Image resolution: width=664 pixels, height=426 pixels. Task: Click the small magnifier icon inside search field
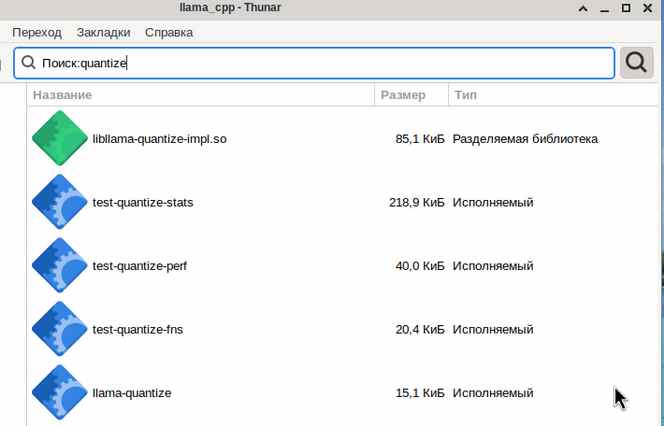[28, 63]
